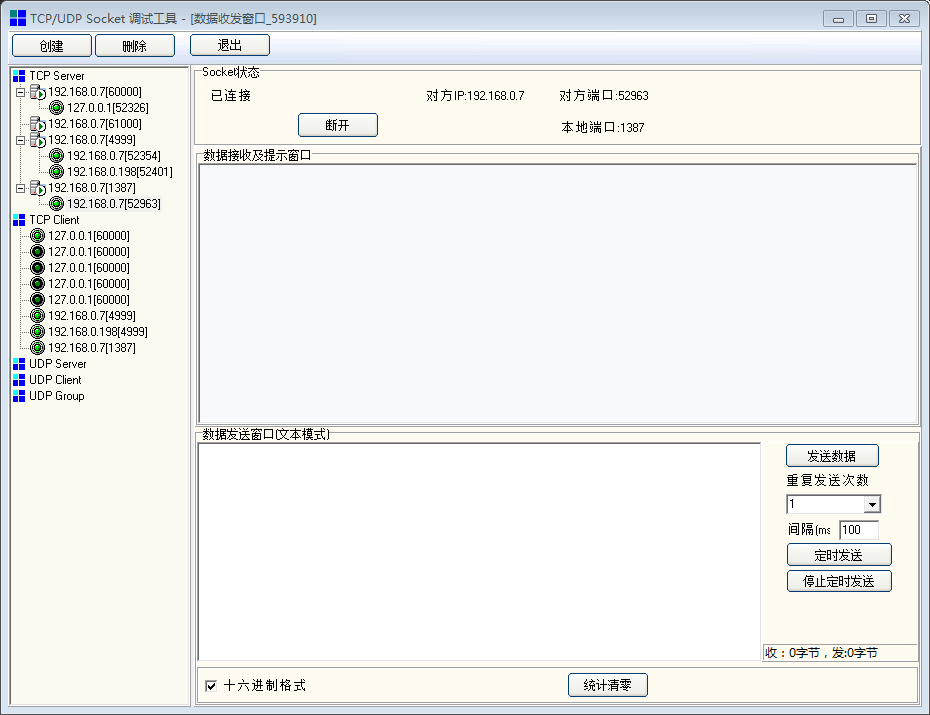
Task: Click the 创建 button
Action: (x=52, y=46)
